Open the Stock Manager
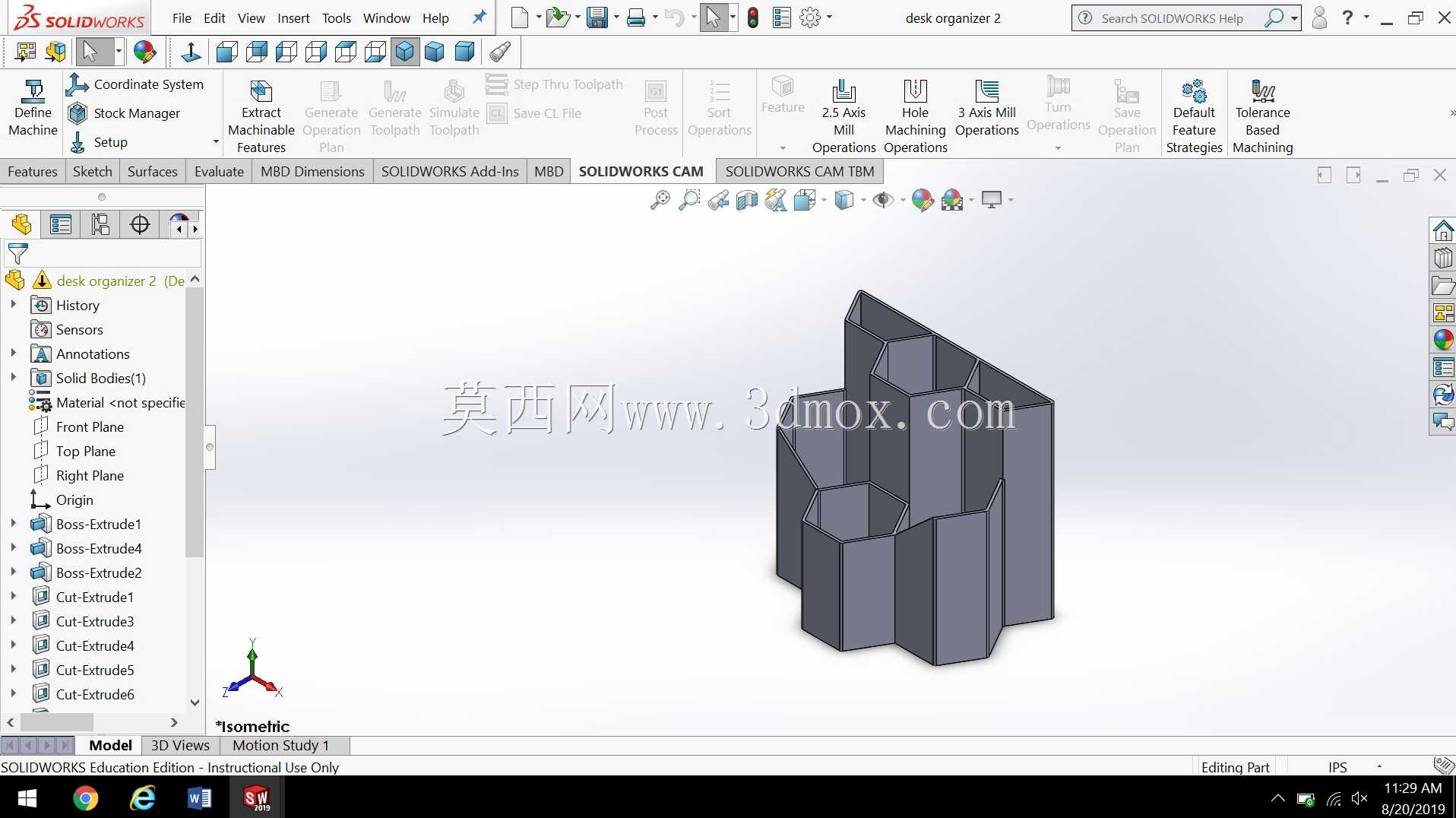1456x818 pixels. tap(124, 113)
